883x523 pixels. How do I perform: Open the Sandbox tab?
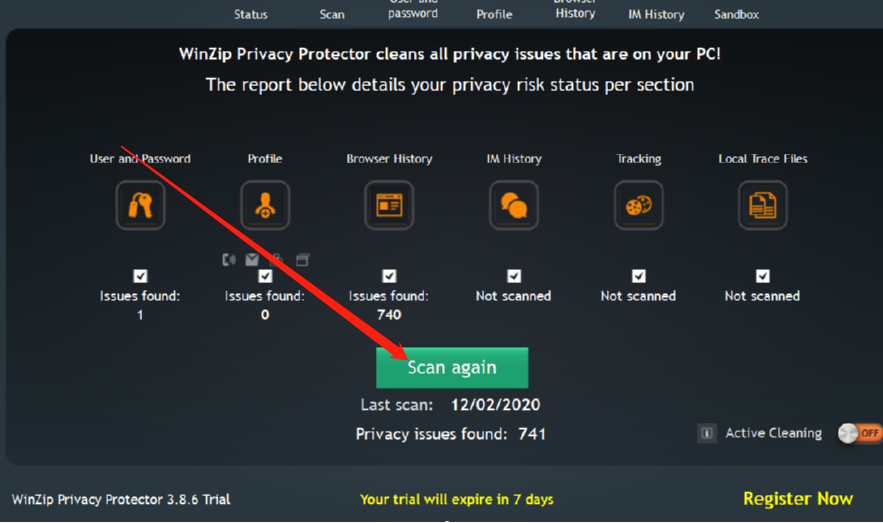736,15
